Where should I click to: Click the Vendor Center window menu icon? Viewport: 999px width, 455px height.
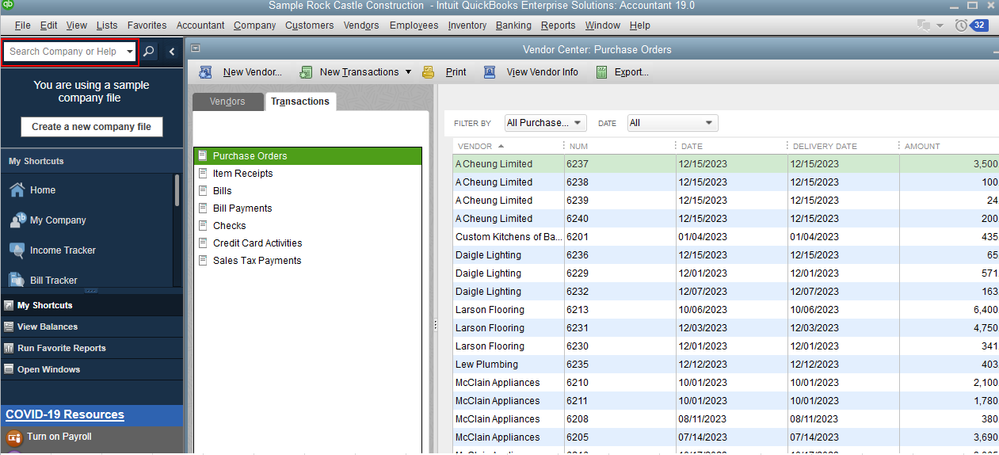(196, 48)
